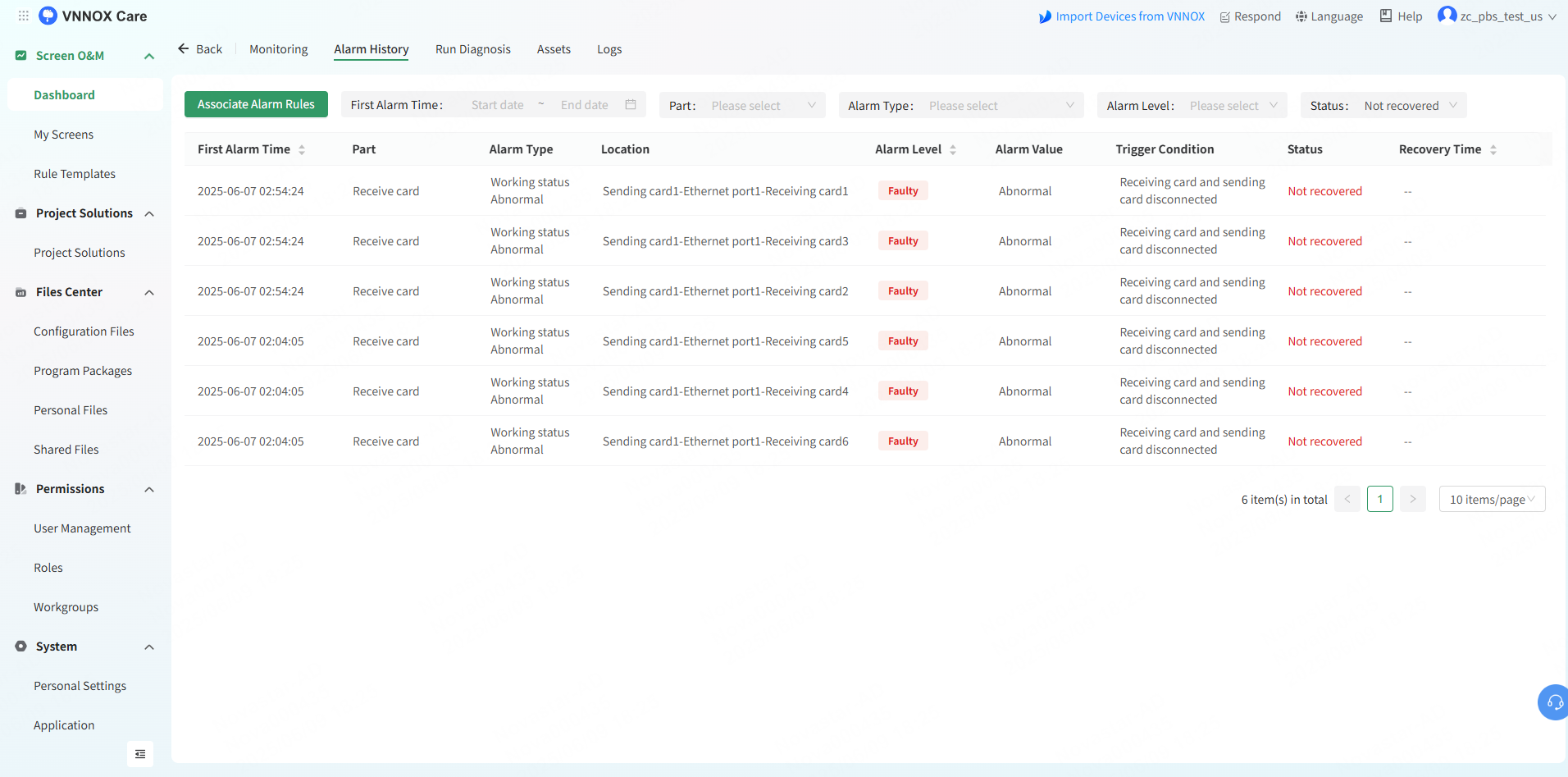This screenshot has height=777, width=1568.
Task: Click location Sending card1-Ethernet port1-Receiving card6
Action: point(726,441)
